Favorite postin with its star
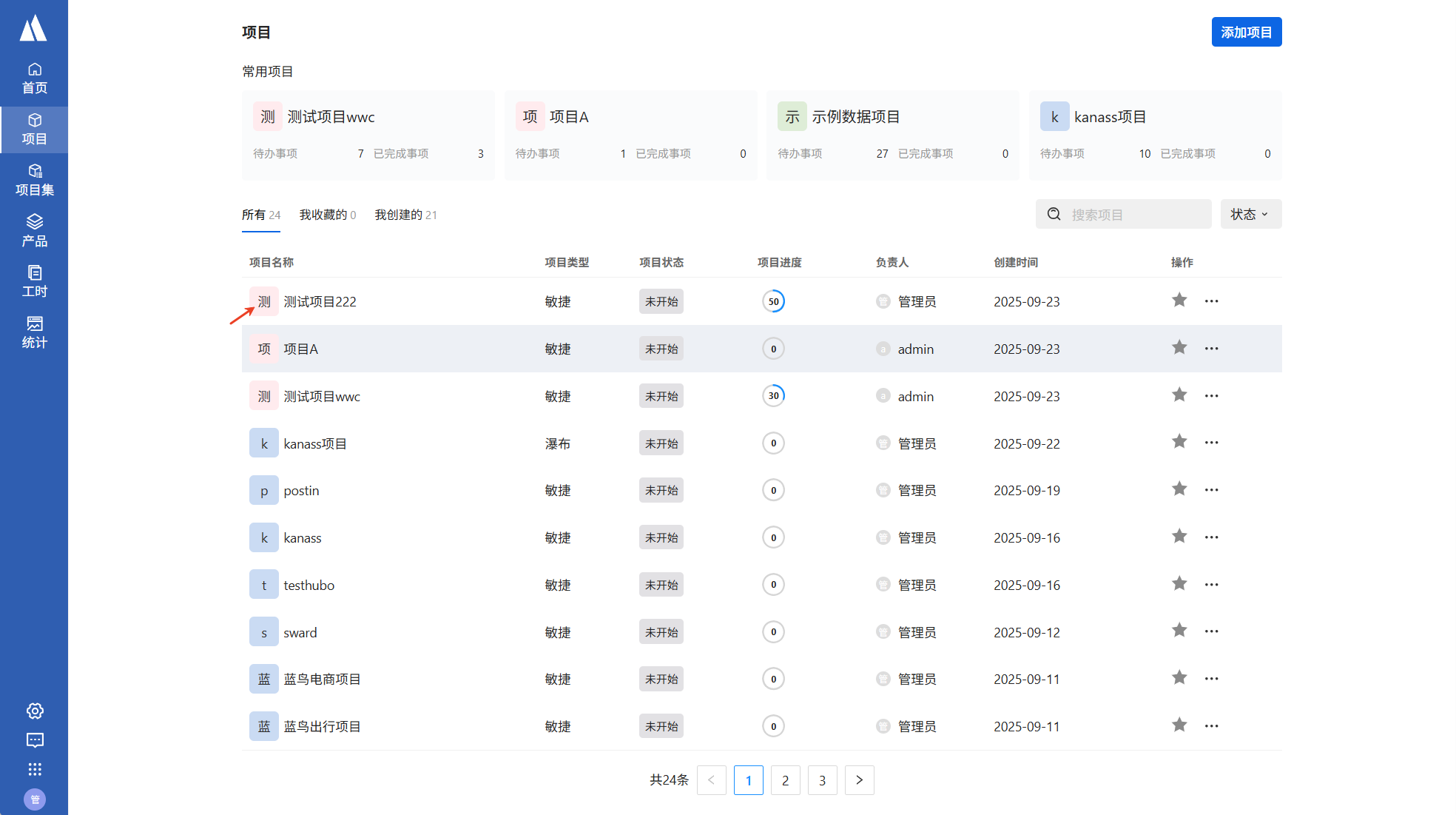The height and width of the screenshot is (815, 1456). [x=1179, y=489]
